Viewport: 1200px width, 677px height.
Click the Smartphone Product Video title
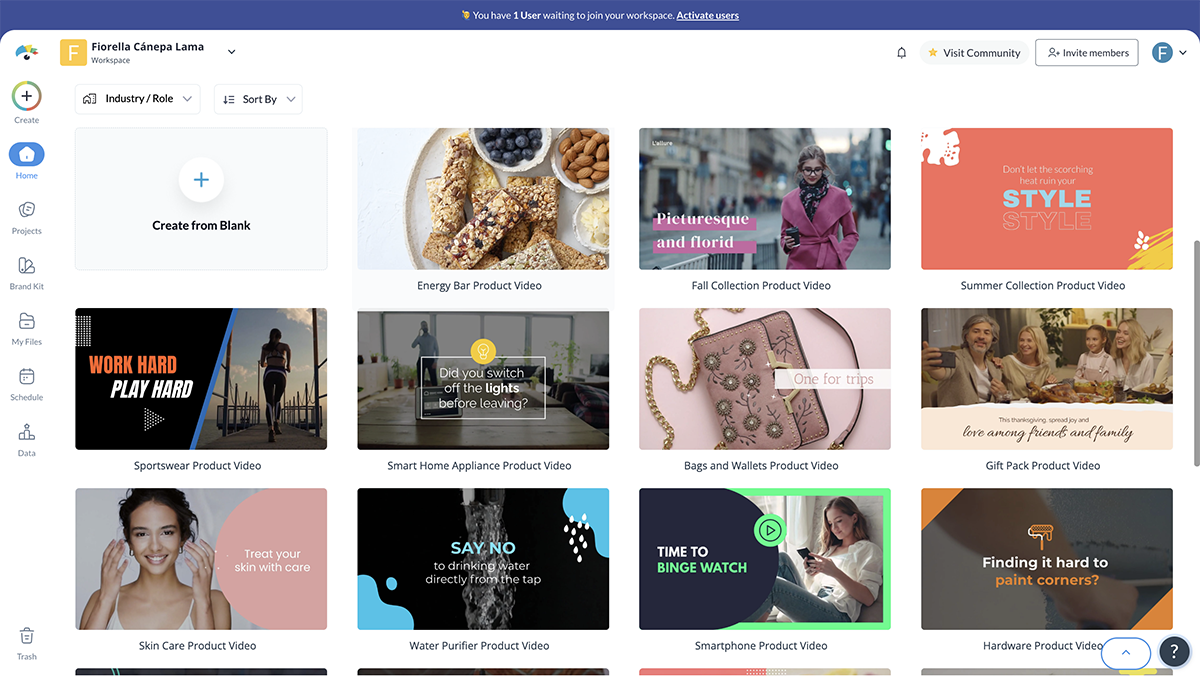(761, 646)
